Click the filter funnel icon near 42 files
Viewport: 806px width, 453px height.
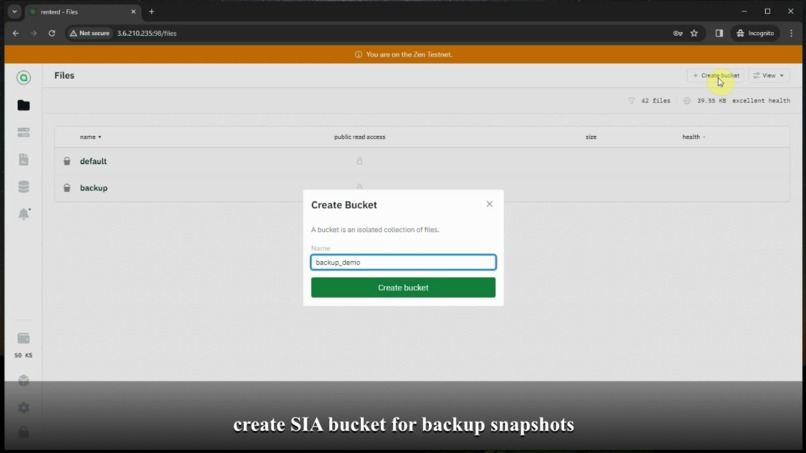[631, 101]
